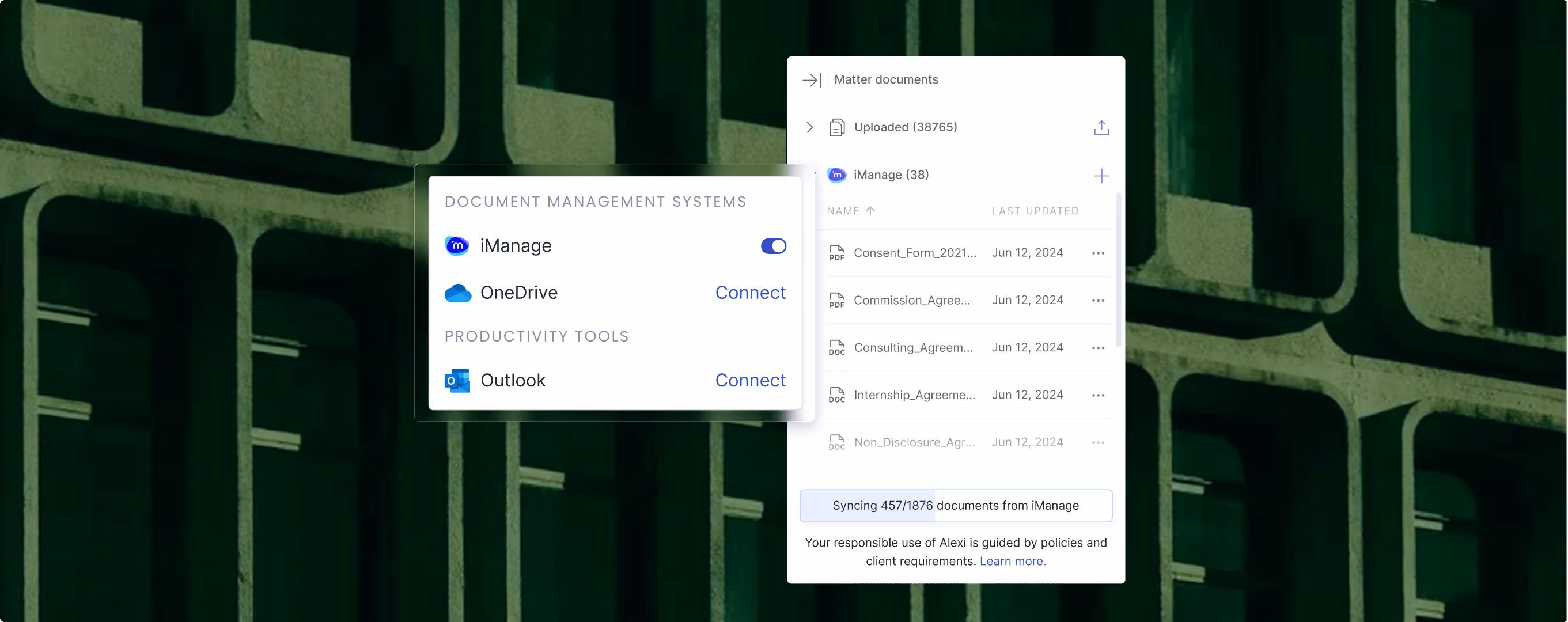Click Learn more about responsible use
1568x622 pixels.
(1012, 560)
